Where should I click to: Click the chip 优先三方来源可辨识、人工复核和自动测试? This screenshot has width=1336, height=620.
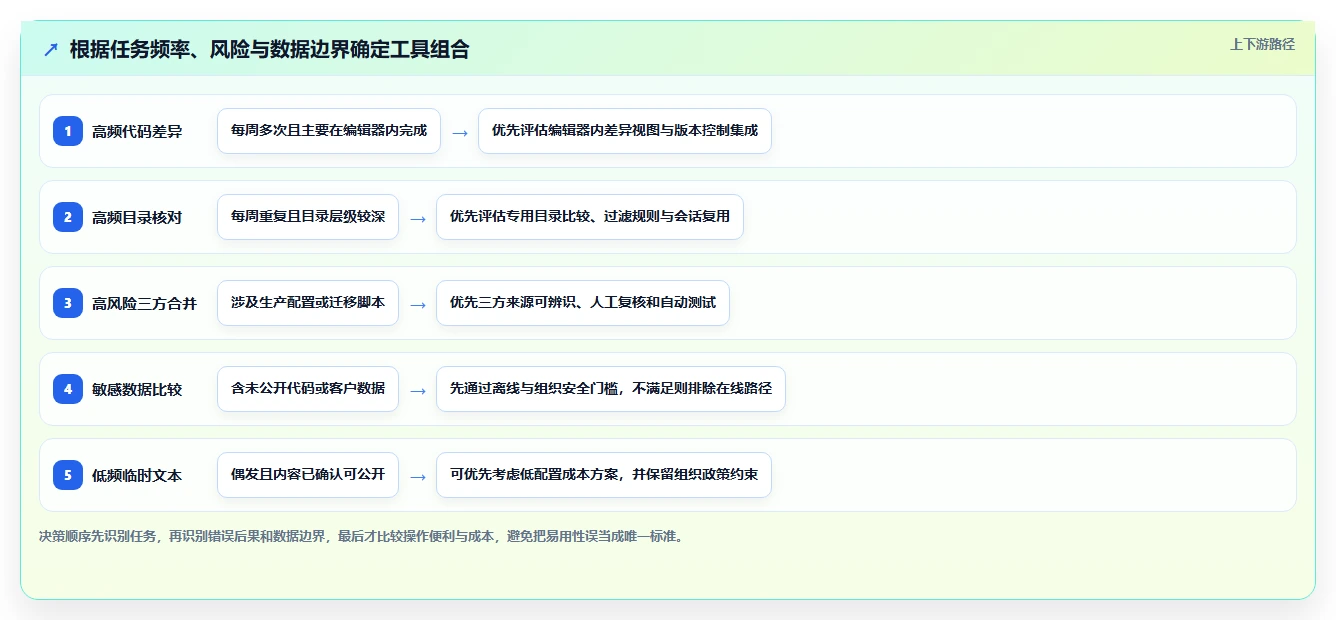[x=583, y=303]
